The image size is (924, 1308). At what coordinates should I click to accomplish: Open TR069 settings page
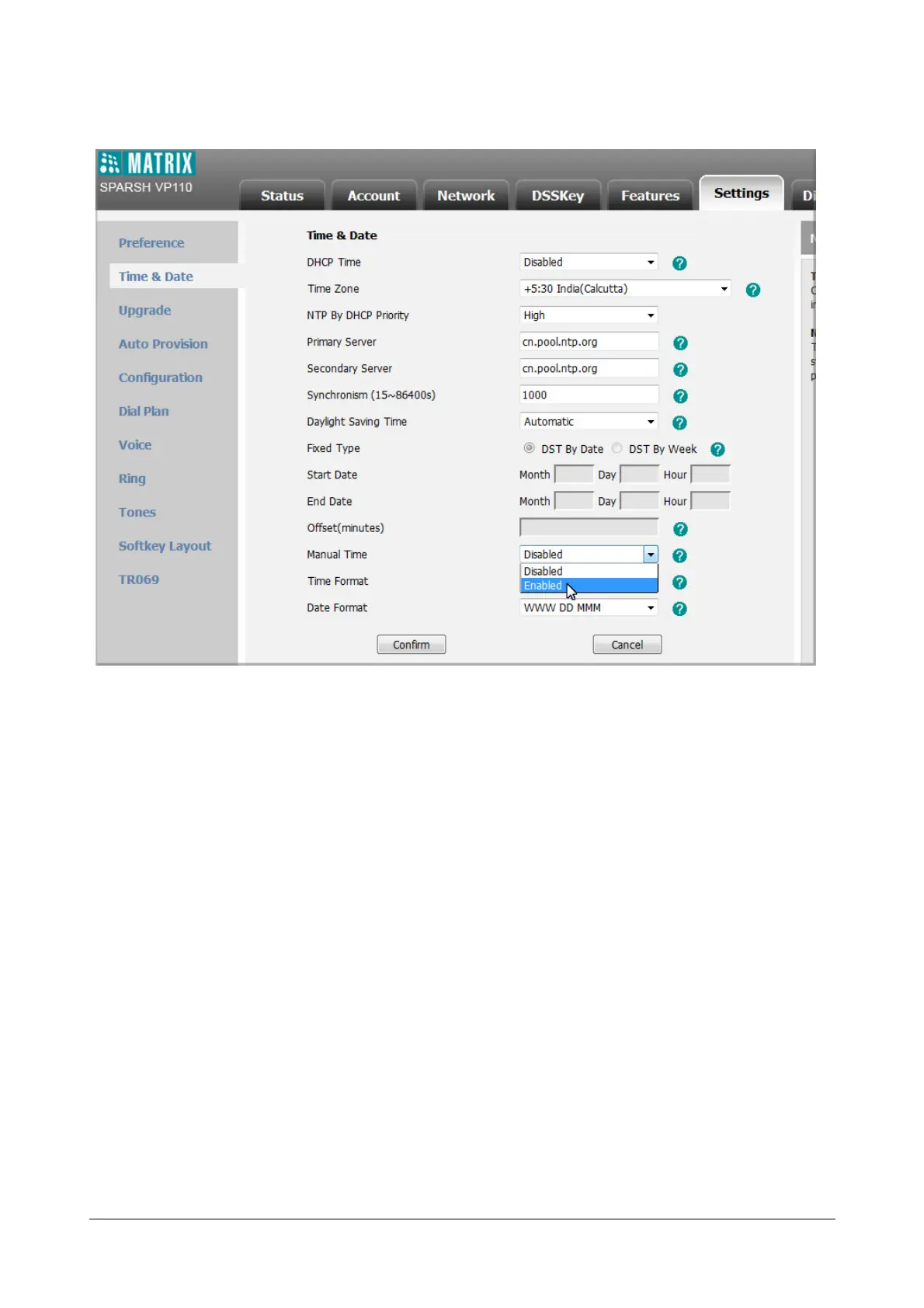[x=139, y=579]
